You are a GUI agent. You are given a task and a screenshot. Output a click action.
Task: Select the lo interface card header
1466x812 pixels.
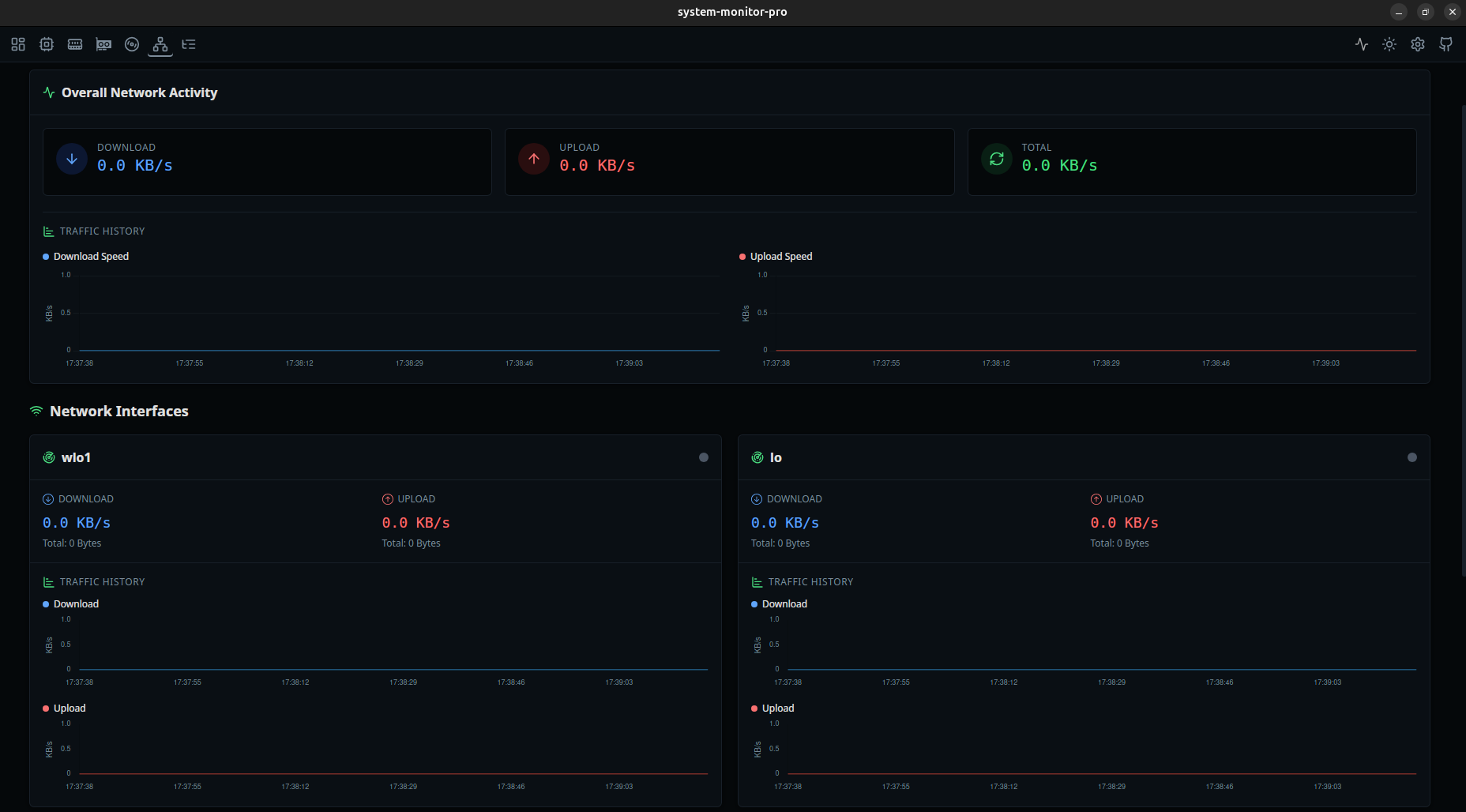776,457
